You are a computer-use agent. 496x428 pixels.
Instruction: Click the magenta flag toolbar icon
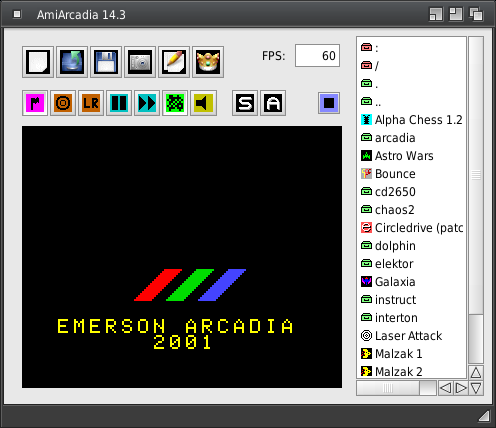pyautogui.click(x=35, y=103)
